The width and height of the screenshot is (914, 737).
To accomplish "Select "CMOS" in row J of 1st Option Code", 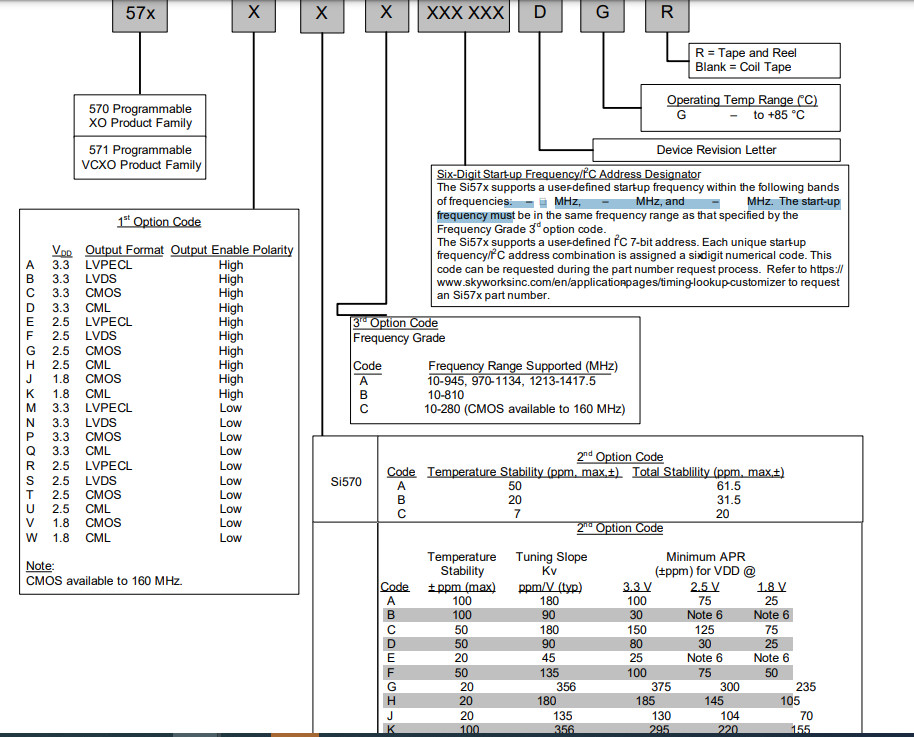I will [103, 379].
